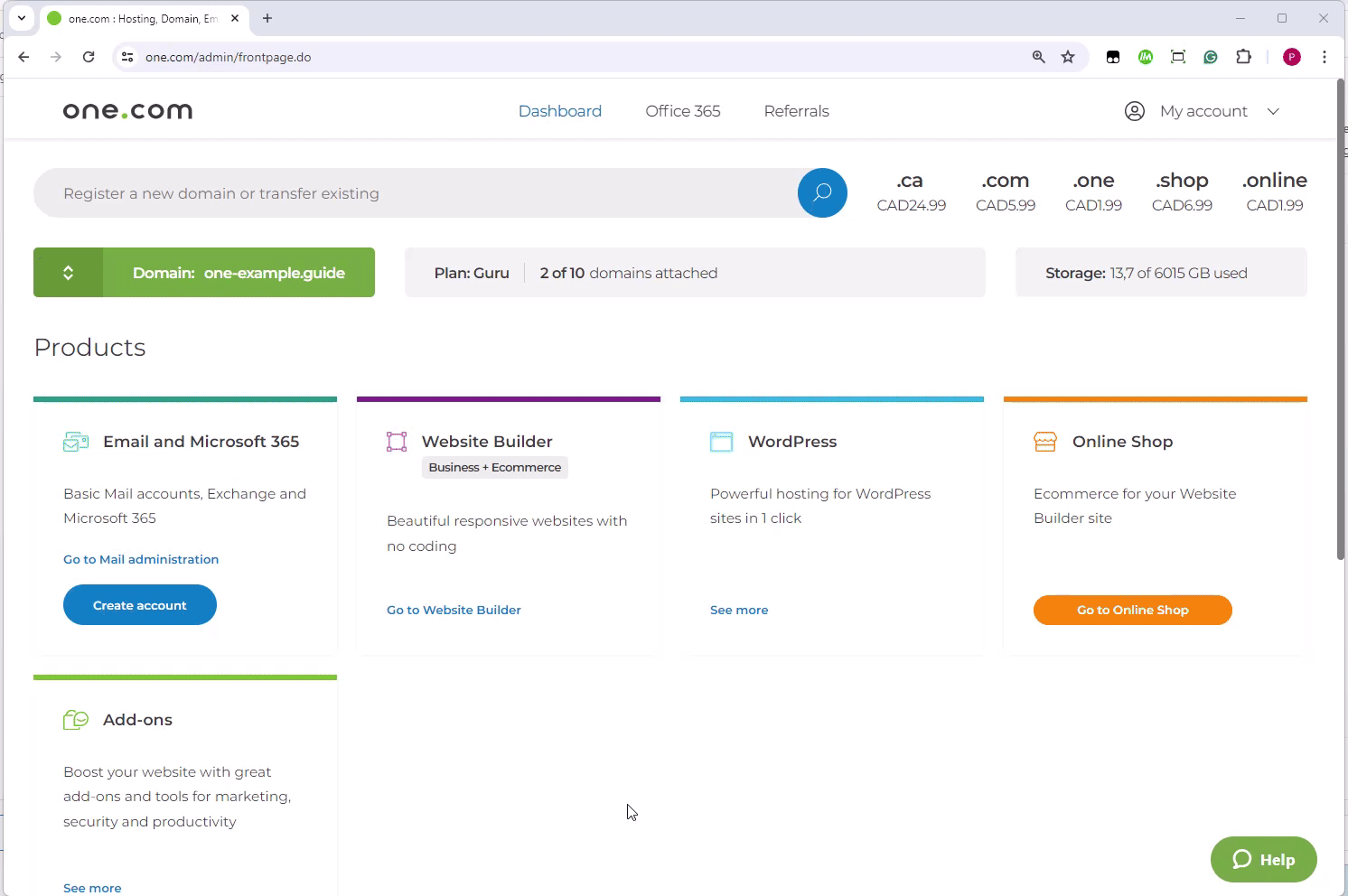Click Go to Mail administration link
Viewport: 1348px width, 896px height.
(141, 559)
